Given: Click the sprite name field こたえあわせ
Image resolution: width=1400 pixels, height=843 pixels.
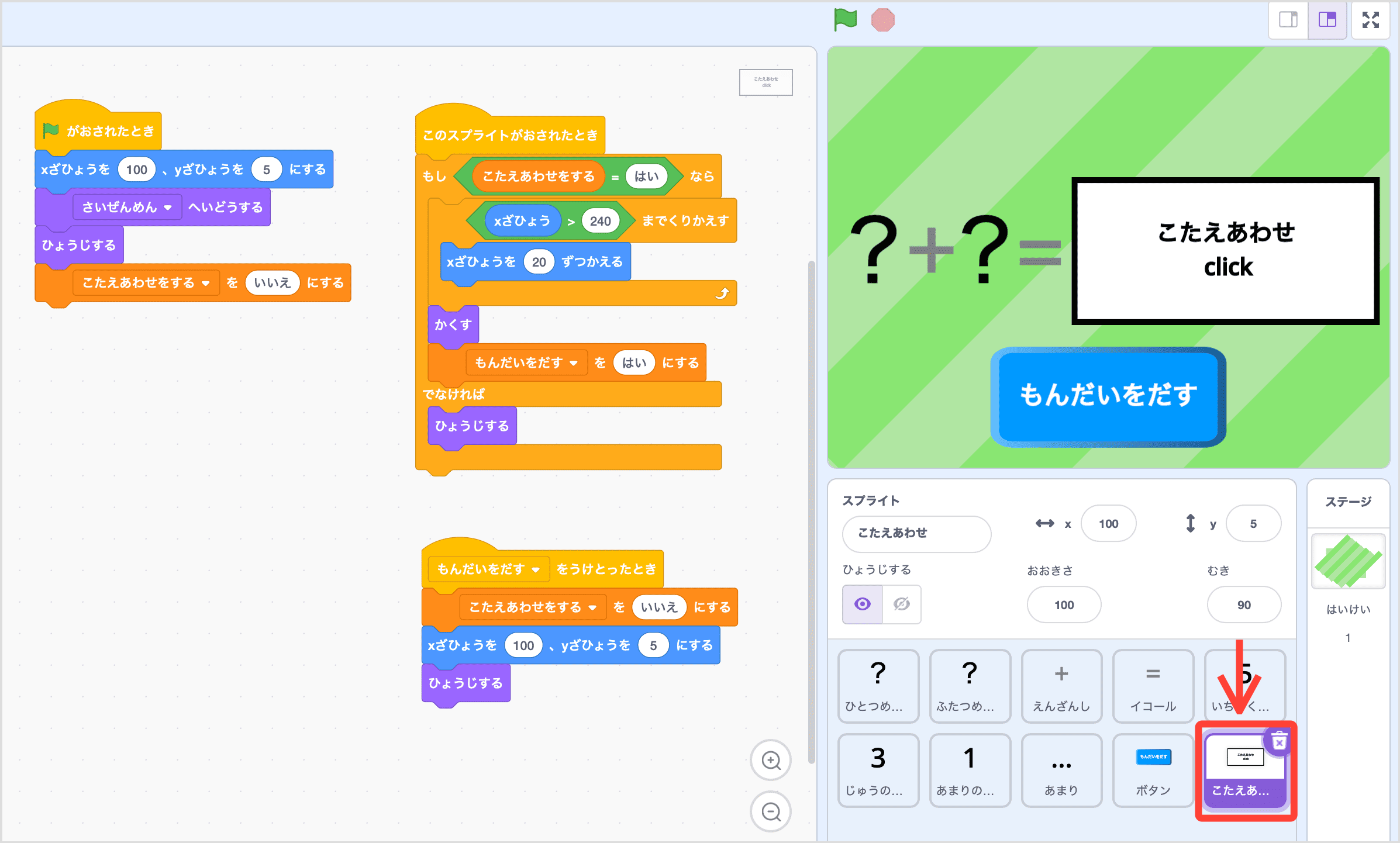Looking at the screenshot, I should tap(916, 534).
